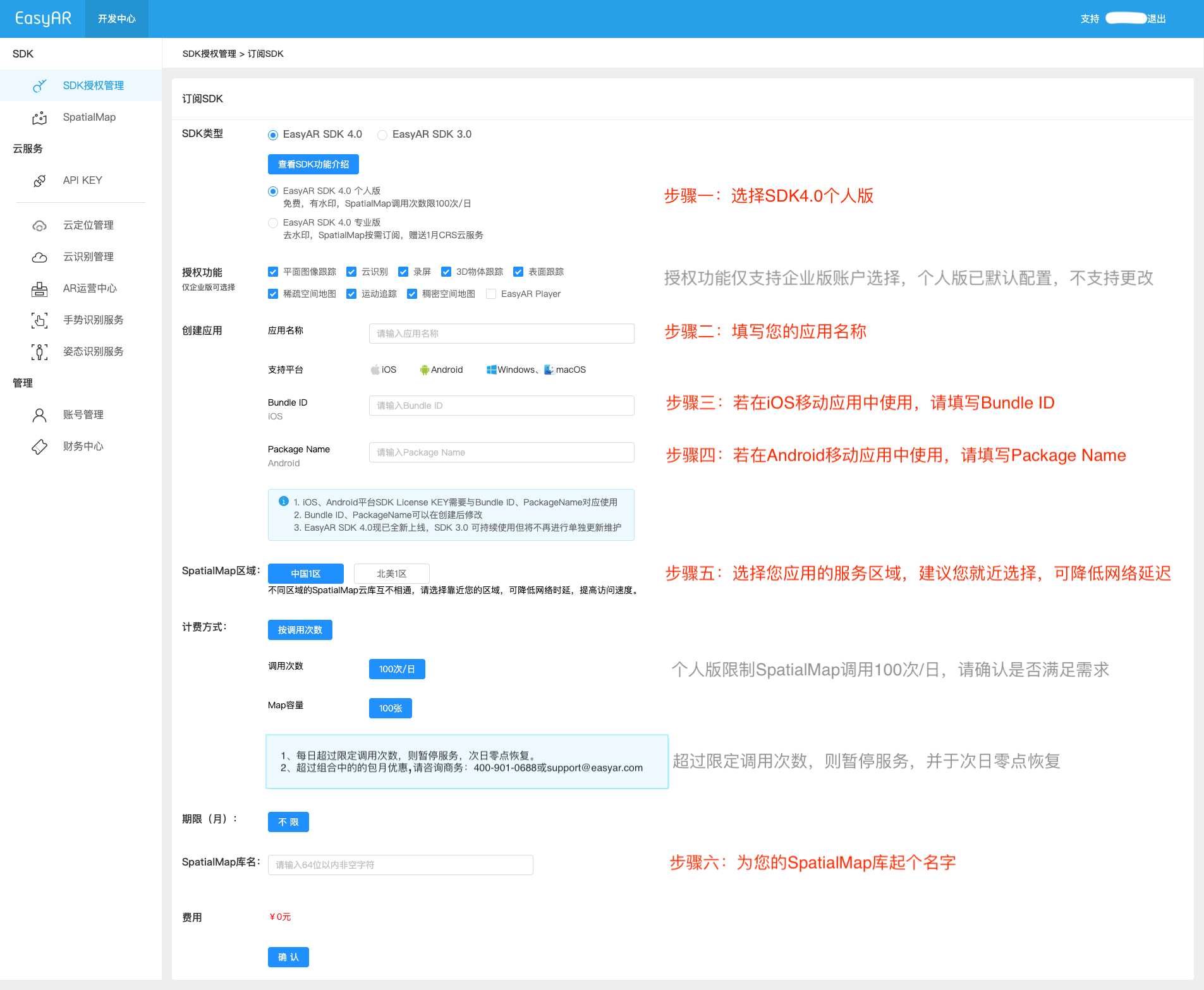Focus the 应用名称 input field
Viewport: 1204px width, 990px height.
tap(502, 334)
